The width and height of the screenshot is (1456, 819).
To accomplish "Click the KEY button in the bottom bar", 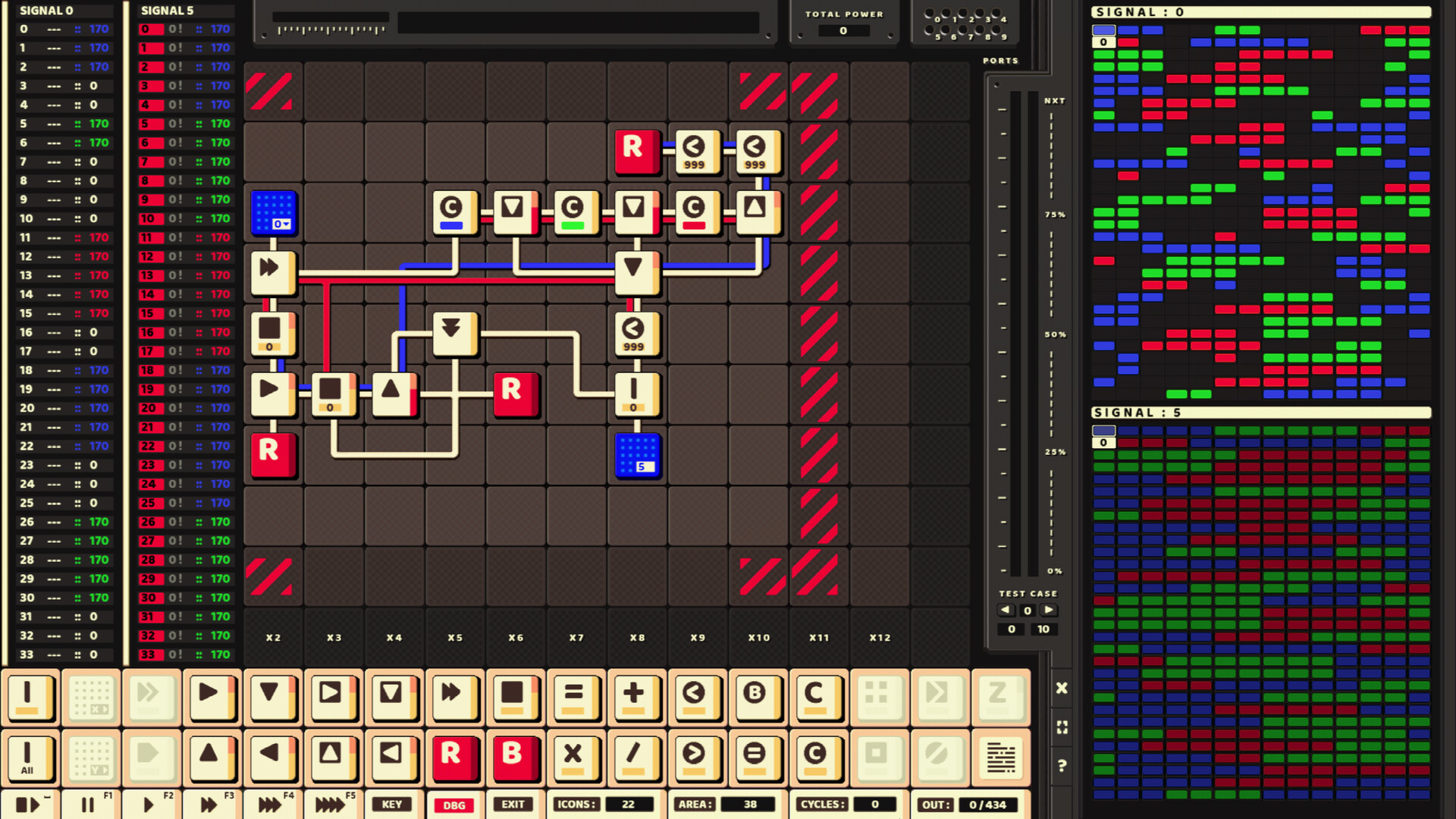I will pos(392,805).
